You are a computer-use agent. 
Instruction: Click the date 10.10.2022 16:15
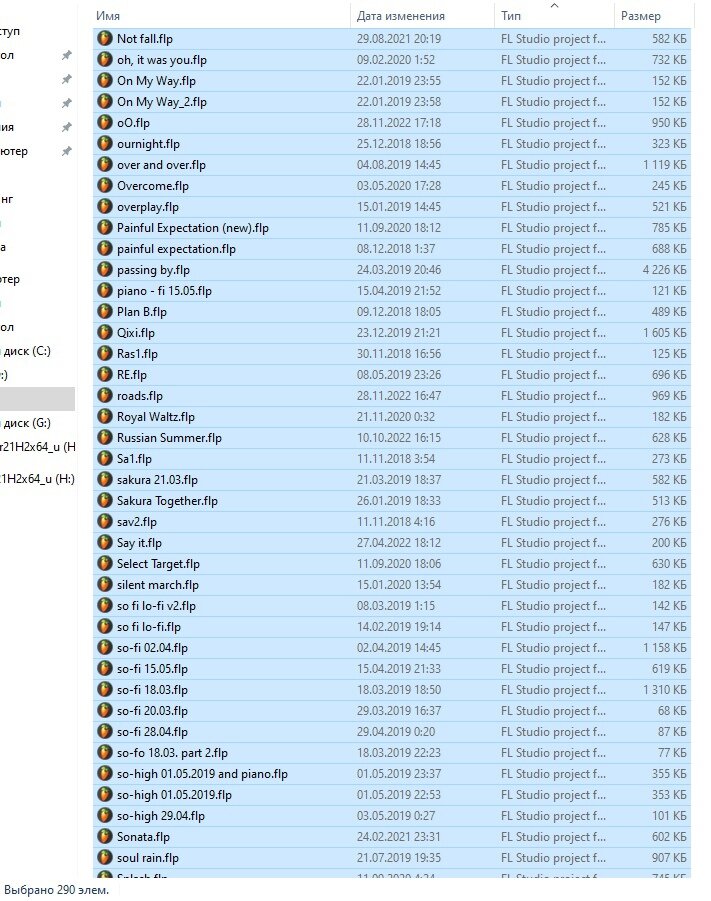(x=399, y=437)
